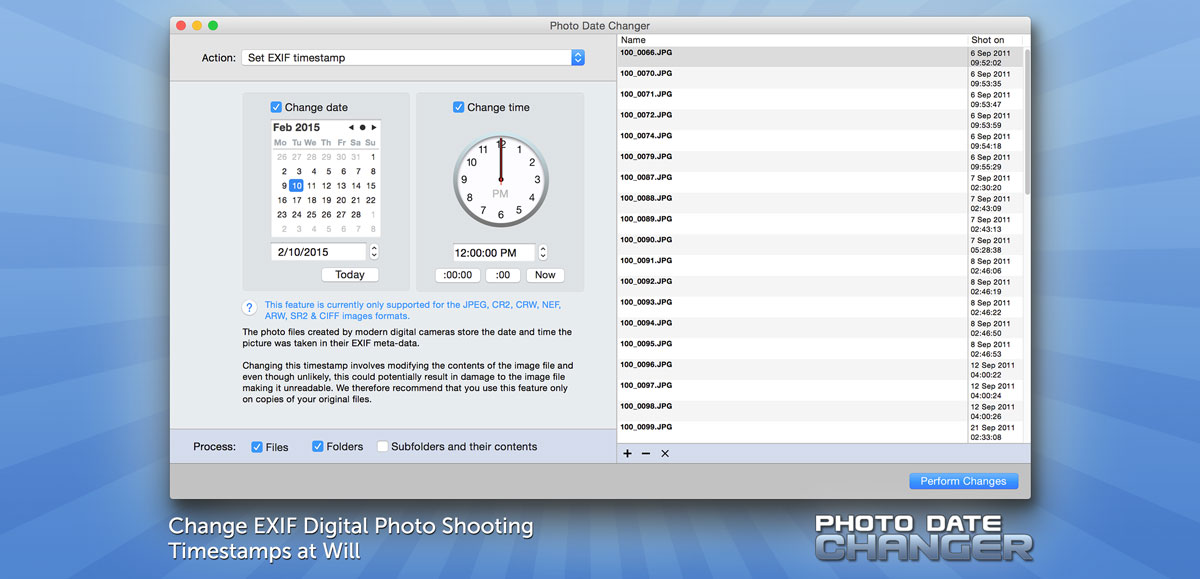
Task: Click the Now button
Action: [545, 275]
